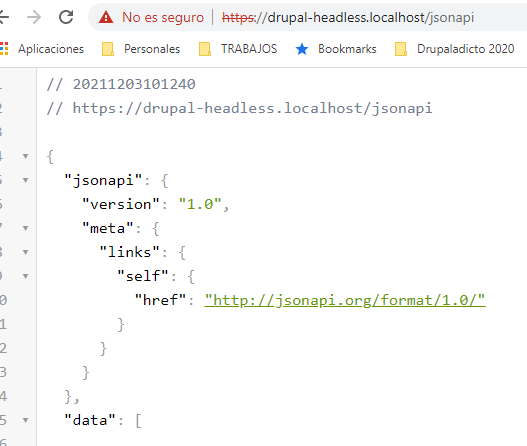527x446 pixels.
Task: Click the 'No es seguro' security label
Action: (x=163, y=17)
